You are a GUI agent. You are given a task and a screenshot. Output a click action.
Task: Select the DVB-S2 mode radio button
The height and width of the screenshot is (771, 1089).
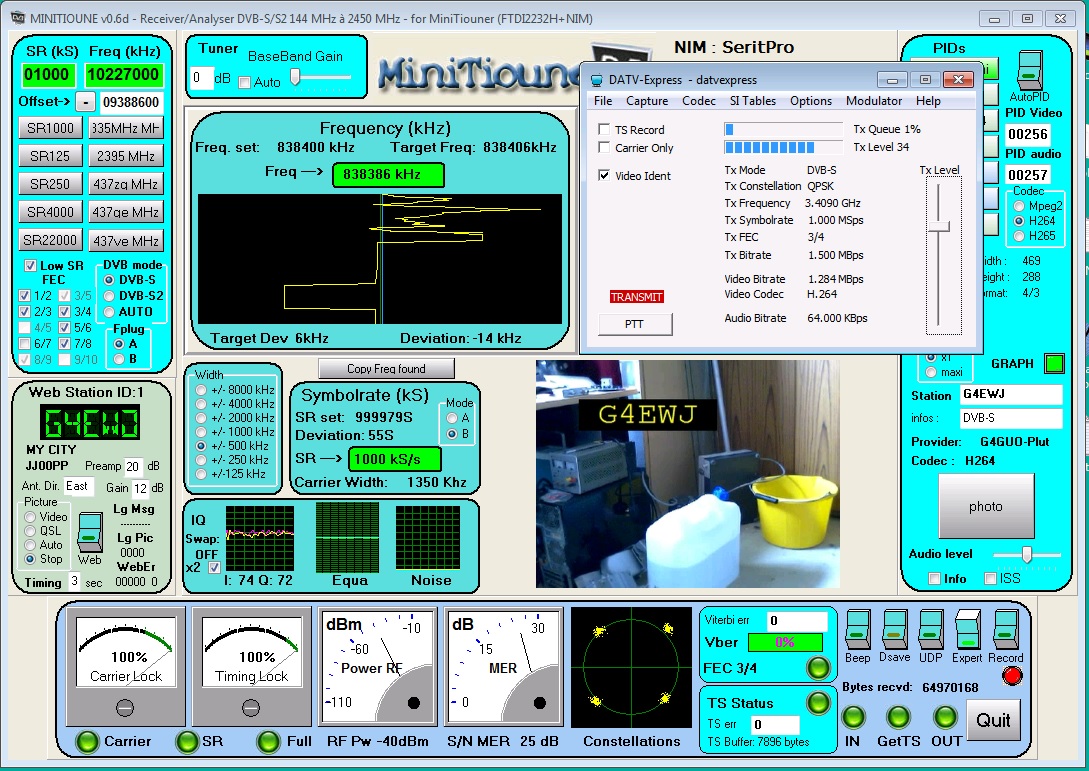[109, 296]
